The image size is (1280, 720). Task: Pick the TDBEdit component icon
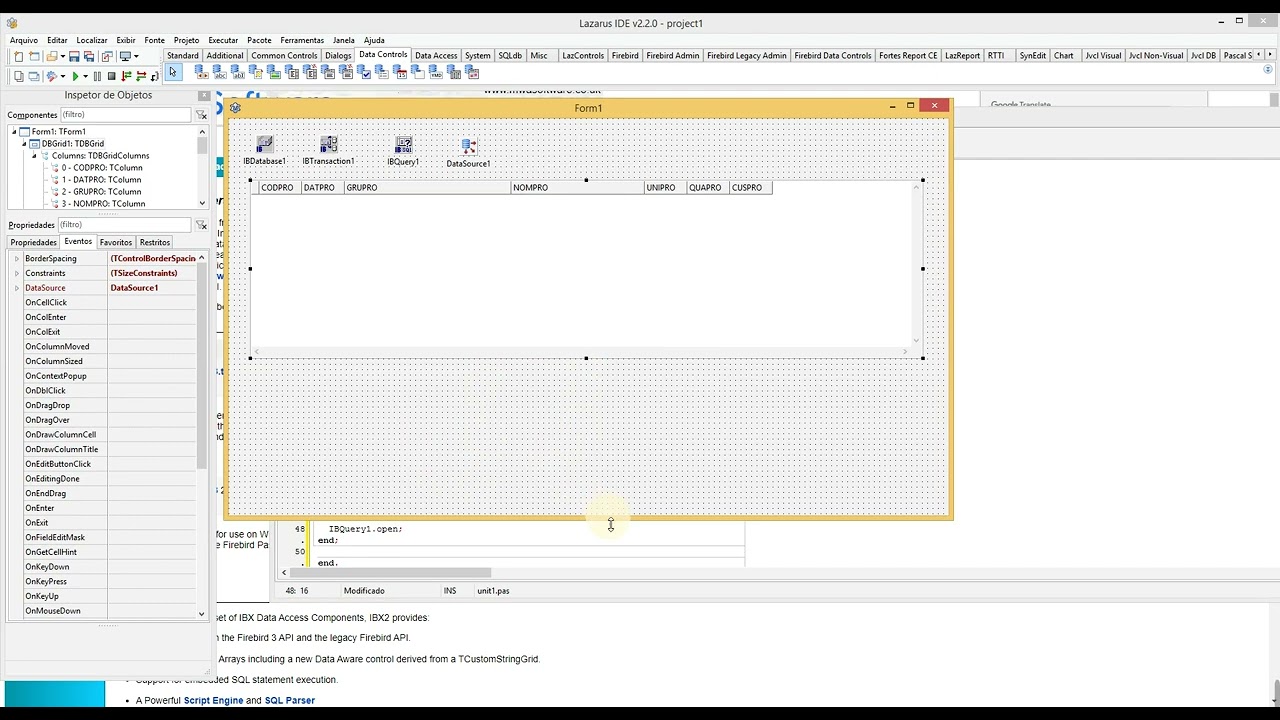coord(239,72)
